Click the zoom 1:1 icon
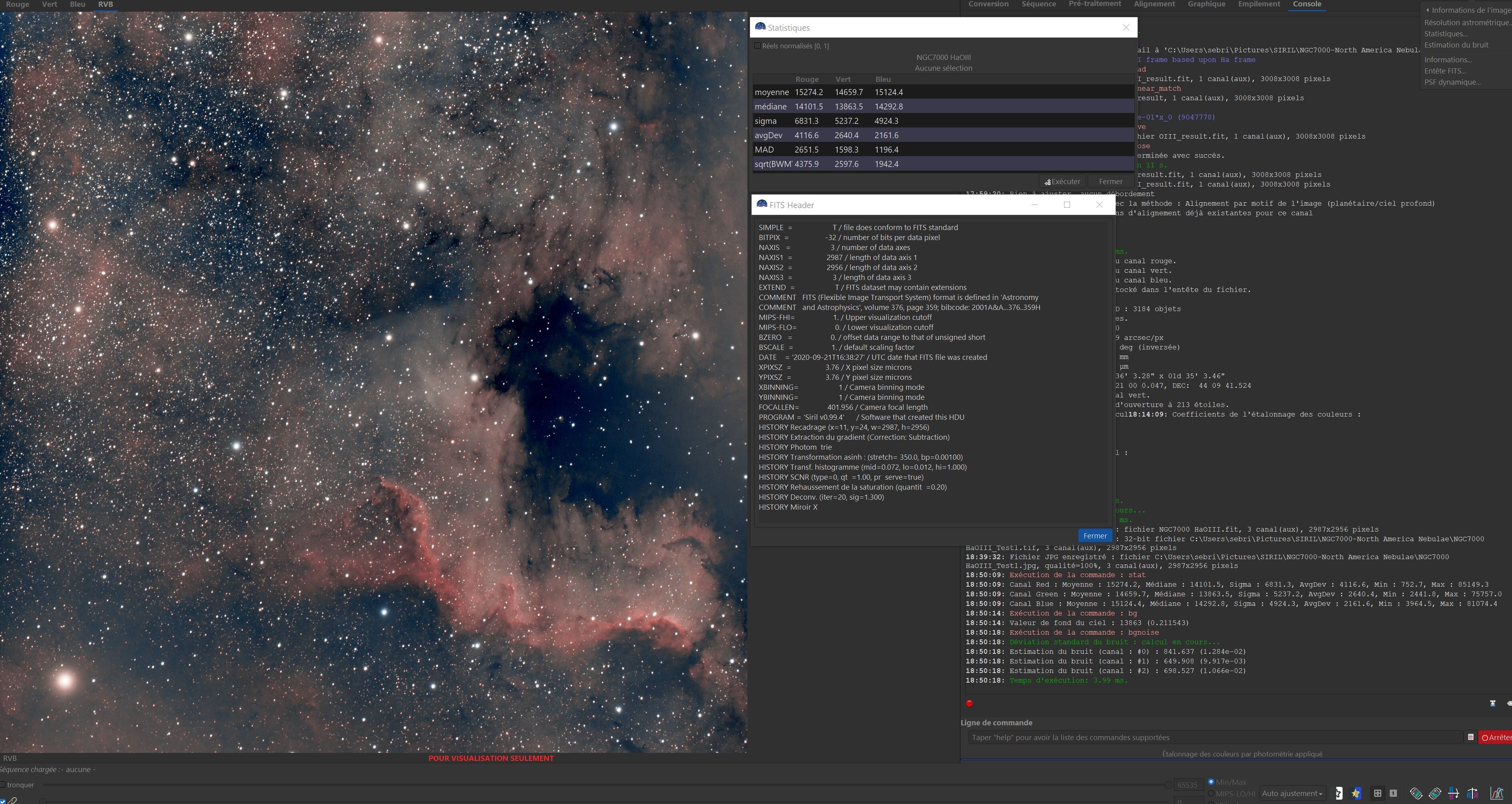The image size is (1512, 804). pyautogui.click(x=1393, y=794)
